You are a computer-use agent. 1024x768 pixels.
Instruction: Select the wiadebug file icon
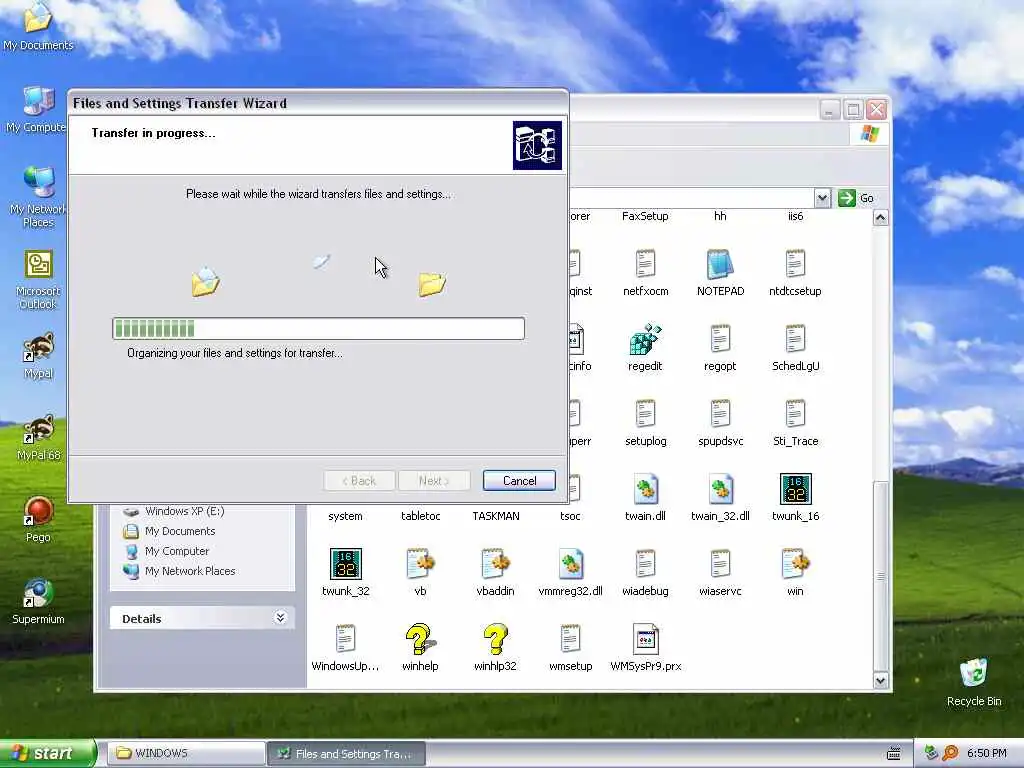pyautogui.click(x=645, y=564)
